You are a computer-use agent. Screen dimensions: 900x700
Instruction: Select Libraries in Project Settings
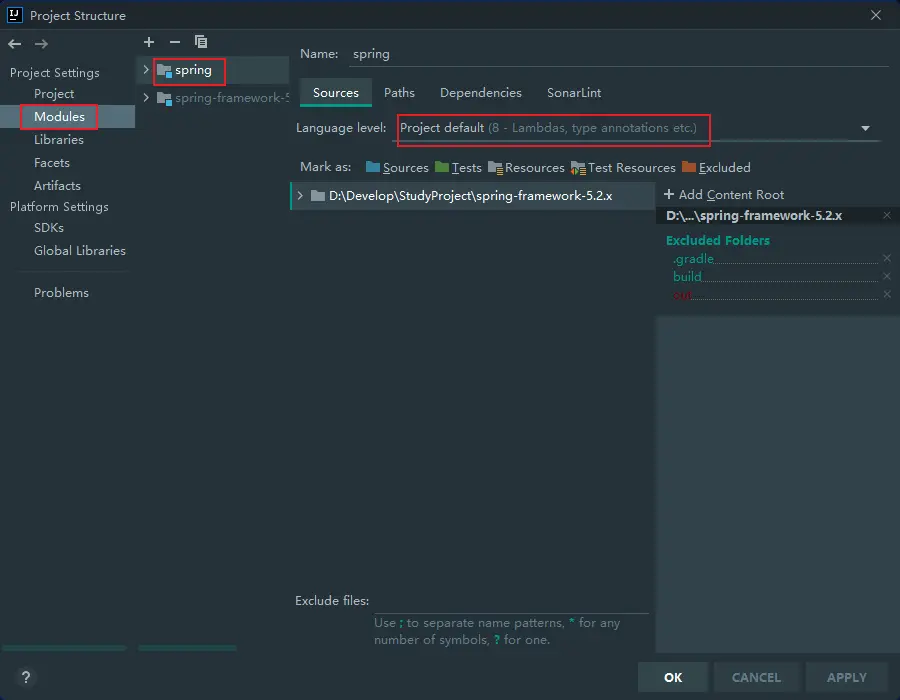pos(59,140)
